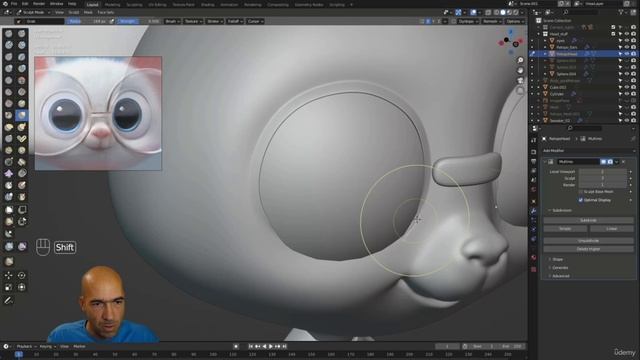640x360 pixels.
Task: Click the Delete Higher button
Action: click(x=588, y=249)
